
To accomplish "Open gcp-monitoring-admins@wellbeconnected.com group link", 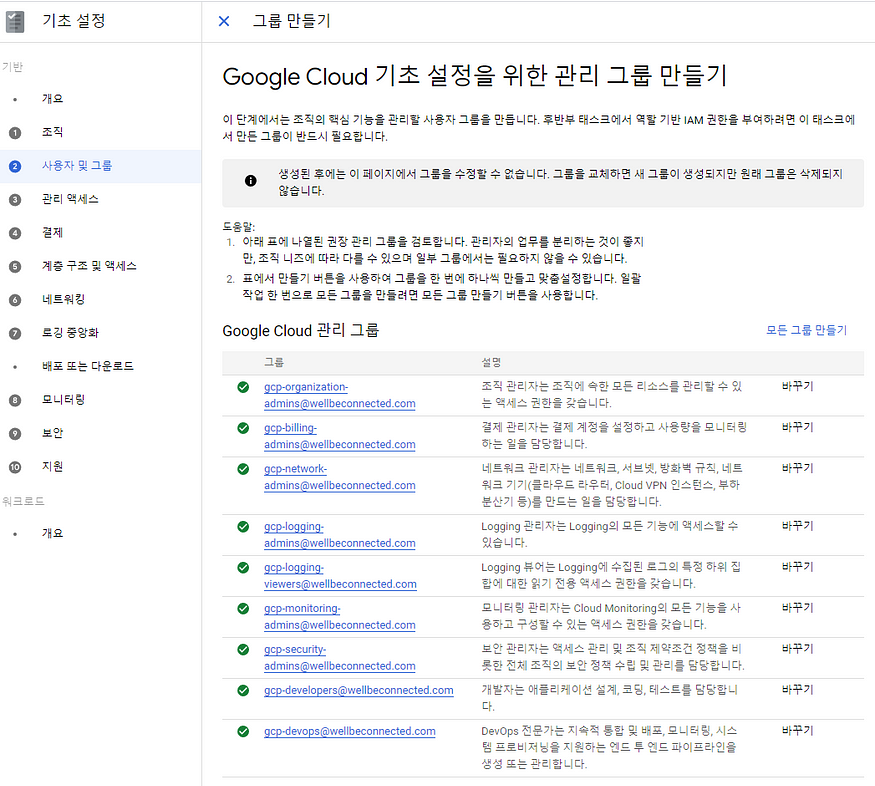I will pos(339,616).
